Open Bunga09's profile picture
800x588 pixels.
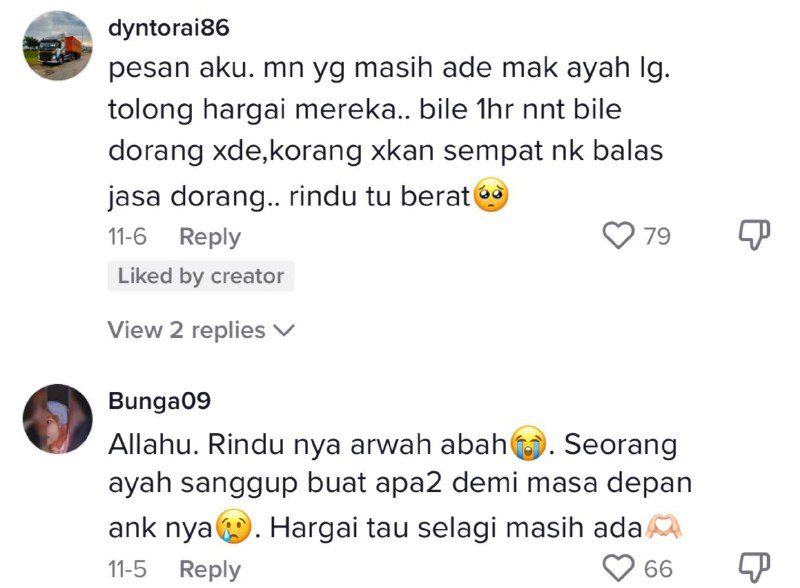[x=58, y=419]
